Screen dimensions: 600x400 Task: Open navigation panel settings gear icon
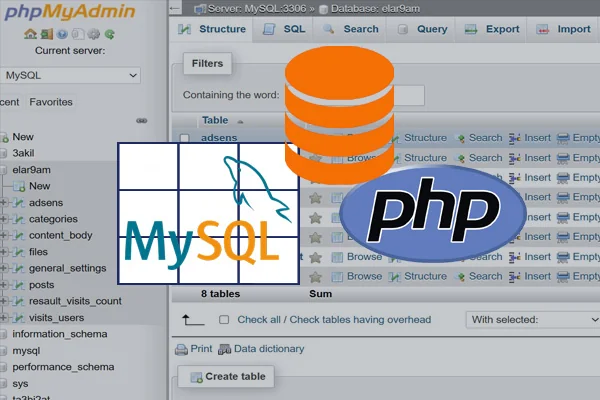93,34
